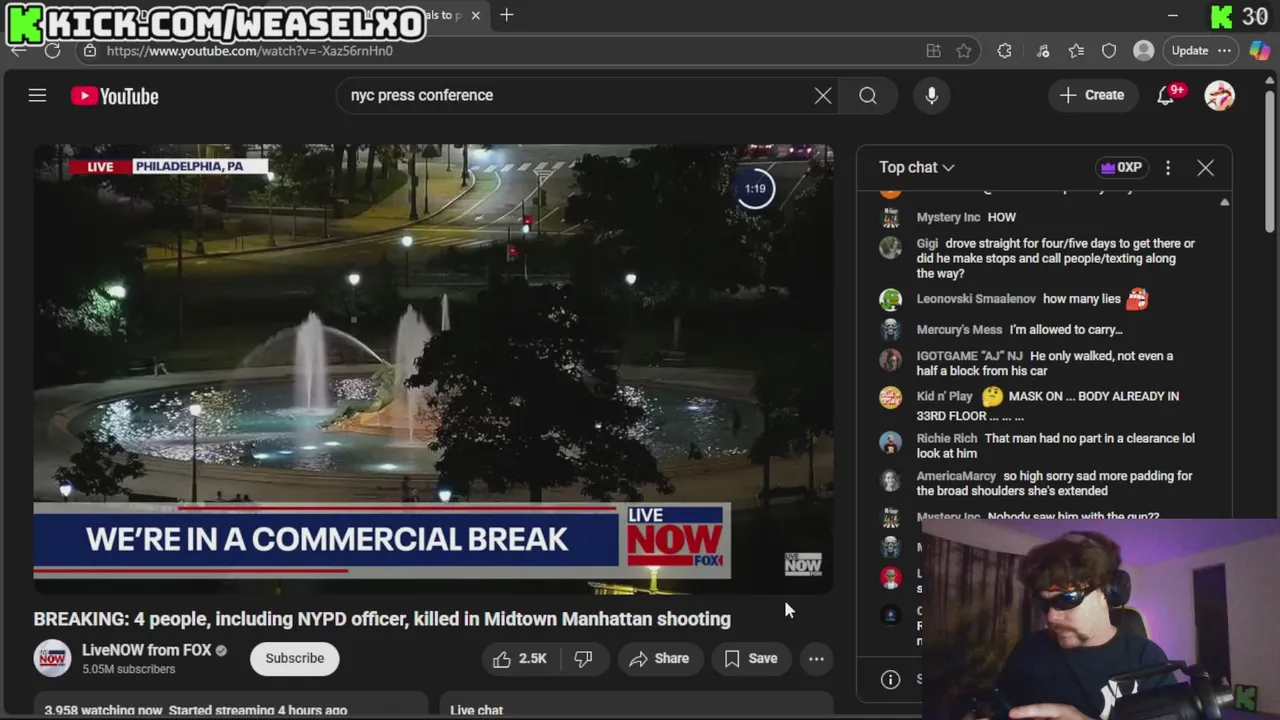Image resolution: width=1280 pixels, height=720 pixels.
Task: Click IGOTGAME AJ NJ chat message
Action: click(1045, 363)
